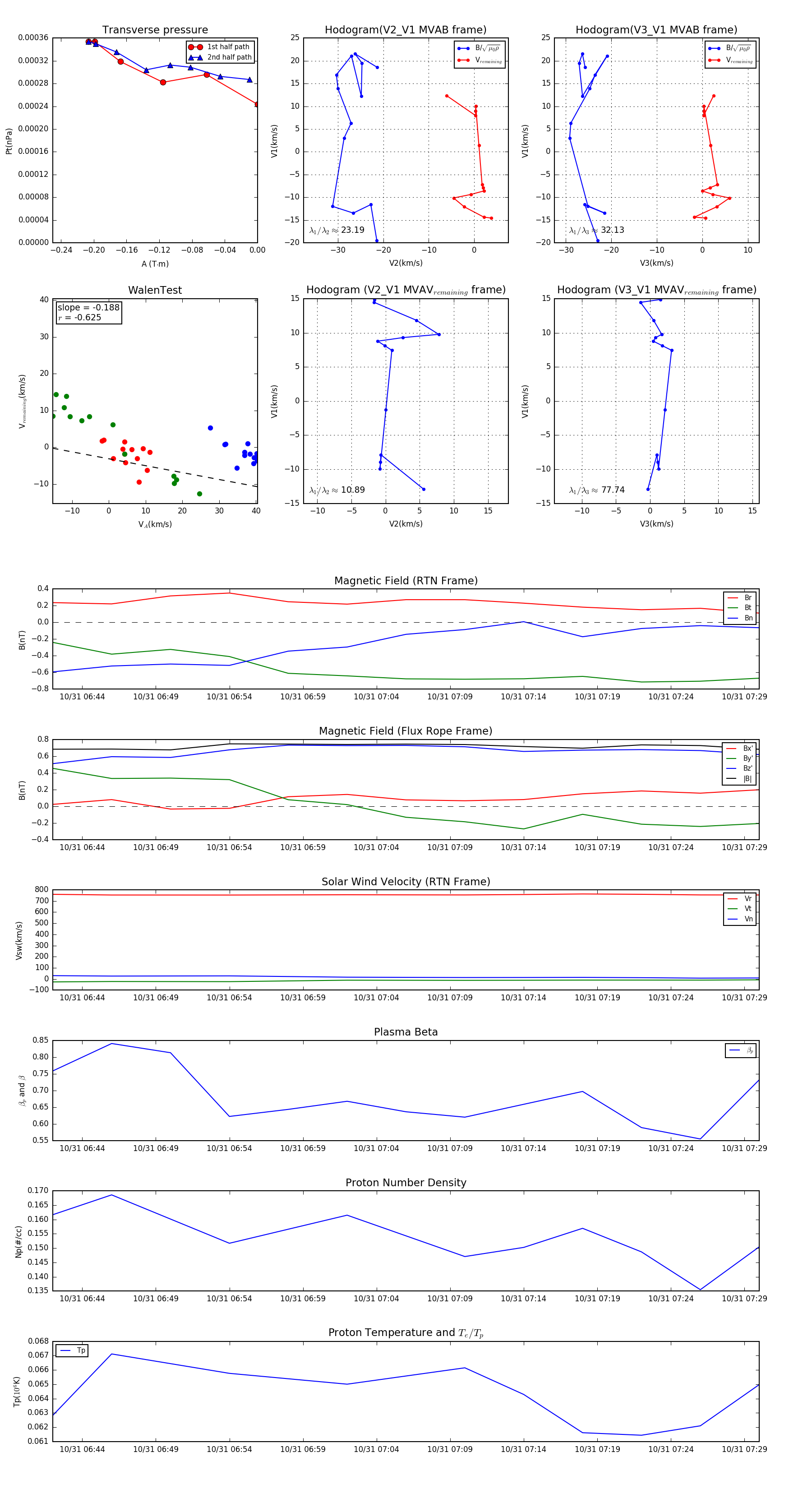812x1489 pixels.
Task: Click 'Vsw(km/s)' y-axis label
Action: [x=18, y=940]
